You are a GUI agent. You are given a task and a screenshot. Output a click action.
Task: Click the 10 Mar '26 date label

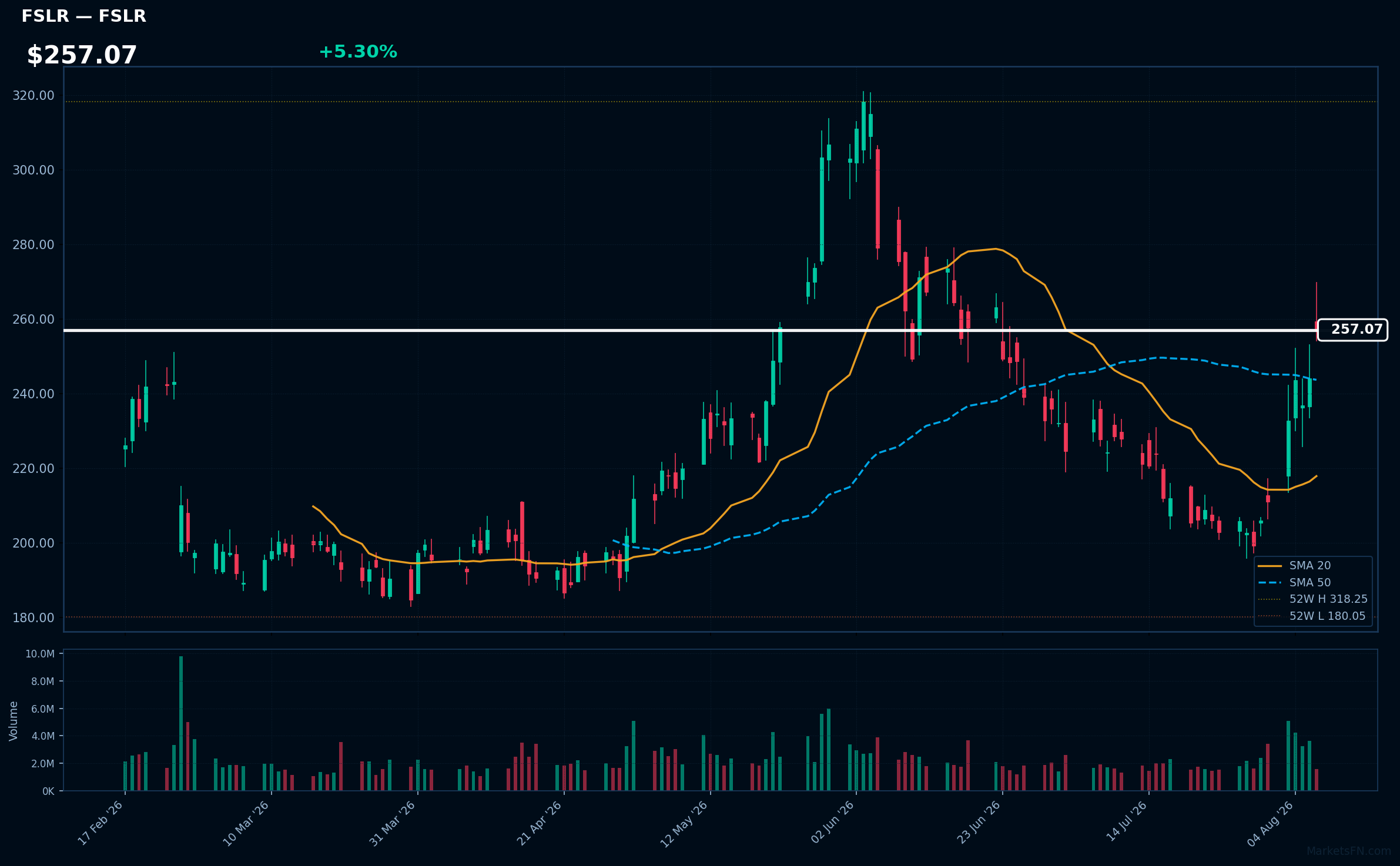pos(246,823)
